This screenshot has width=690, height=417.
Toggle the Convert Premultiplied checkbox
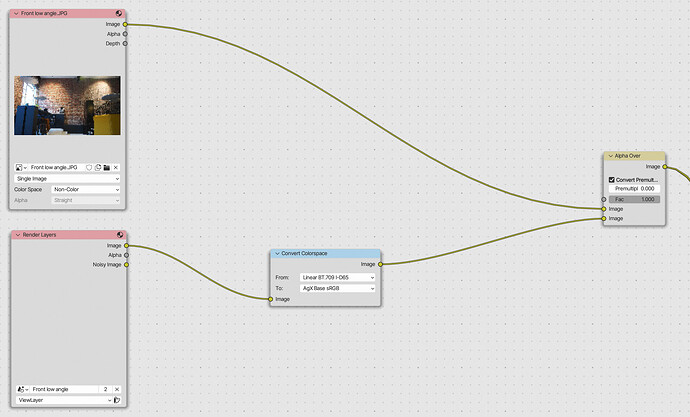click(612, 179)
